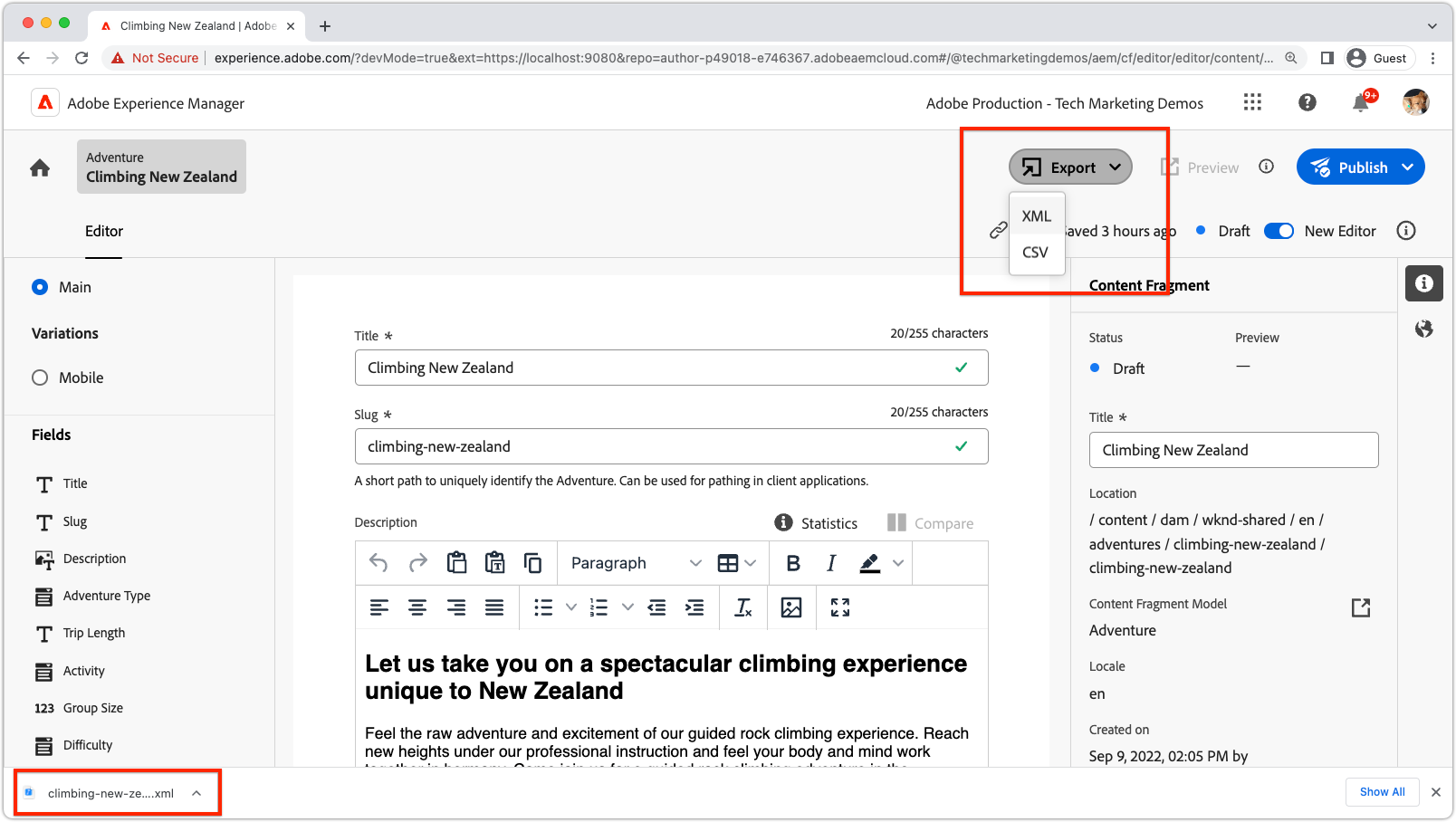The width and height of the screenshot is (1456, 822).
Task: Open Statistics for Description
Action: pos(816,523)
